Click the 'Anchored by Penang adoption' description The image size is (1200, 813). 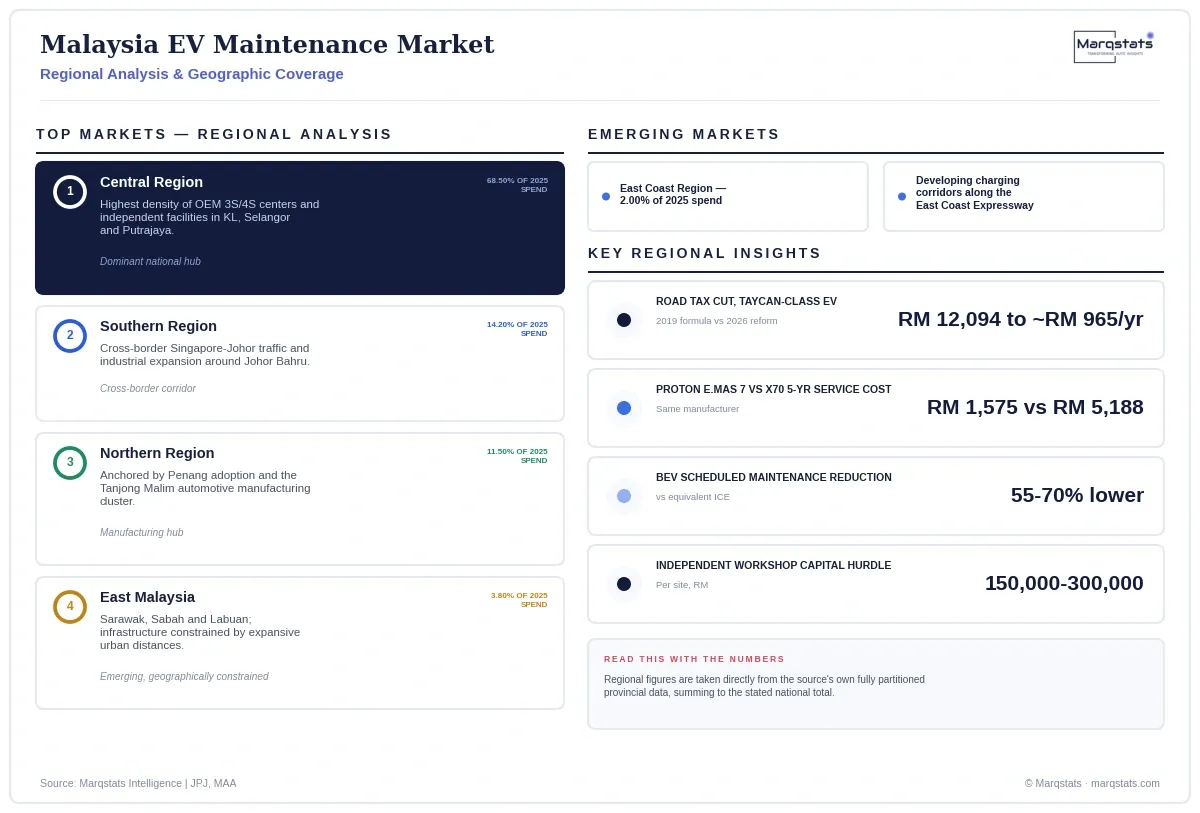[205, 488]
